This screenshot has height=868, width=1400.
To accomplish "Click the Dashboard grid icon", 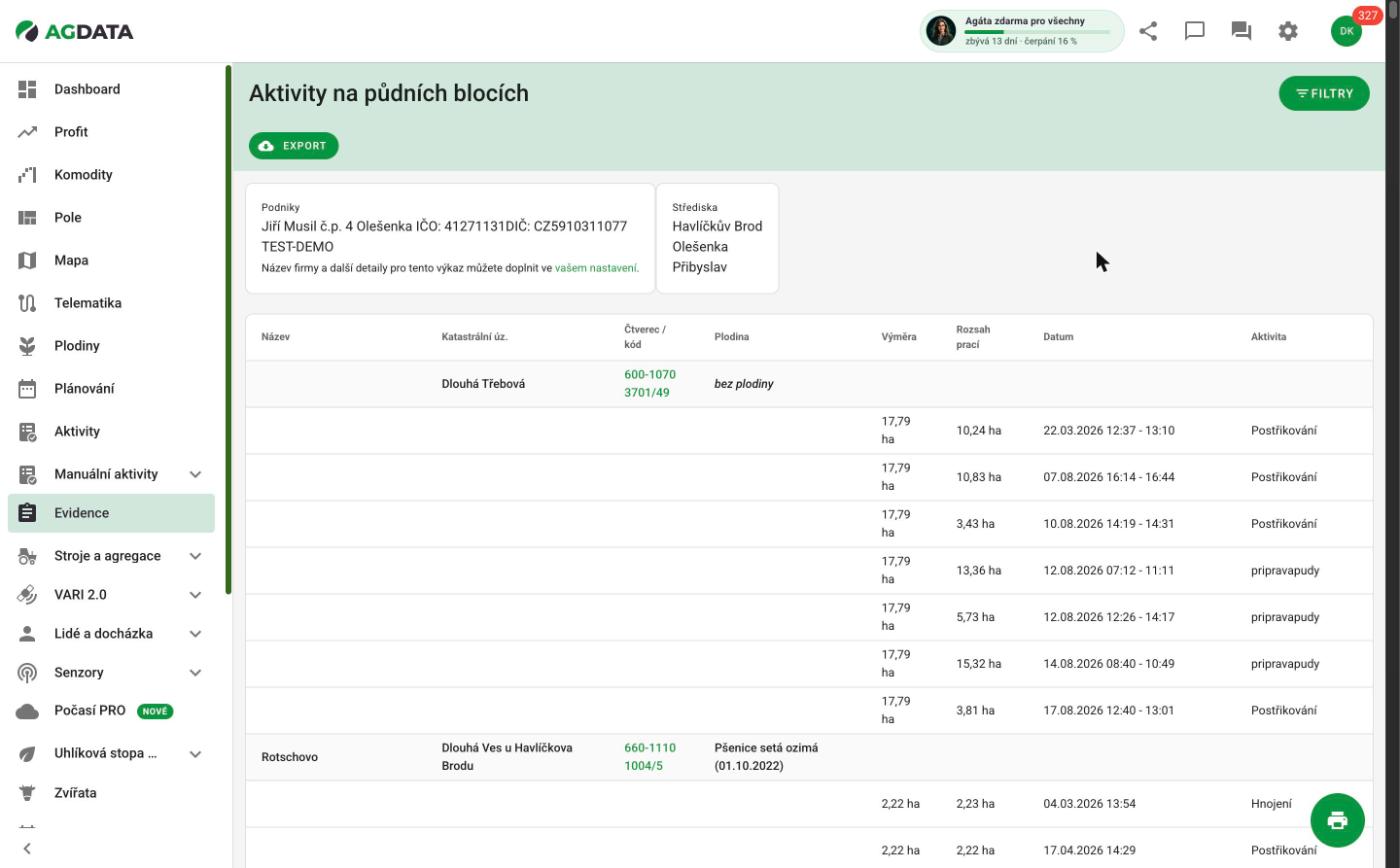I will (27, 89).
